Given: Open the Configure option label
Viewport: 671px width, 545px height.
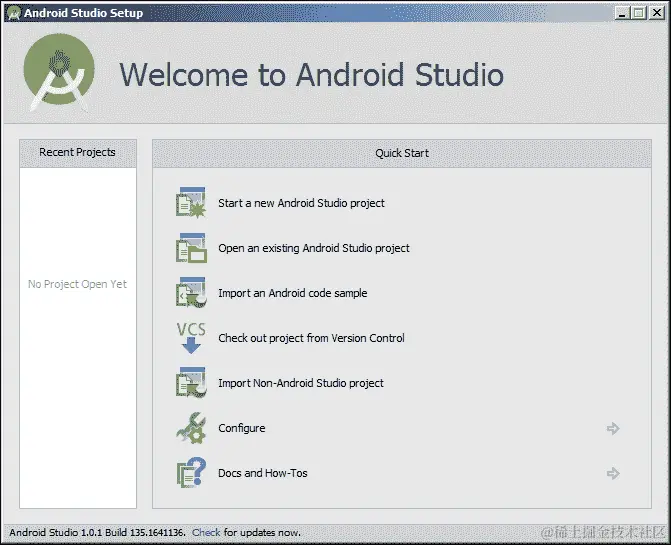Looking at the screenshot, I should 242,428.
